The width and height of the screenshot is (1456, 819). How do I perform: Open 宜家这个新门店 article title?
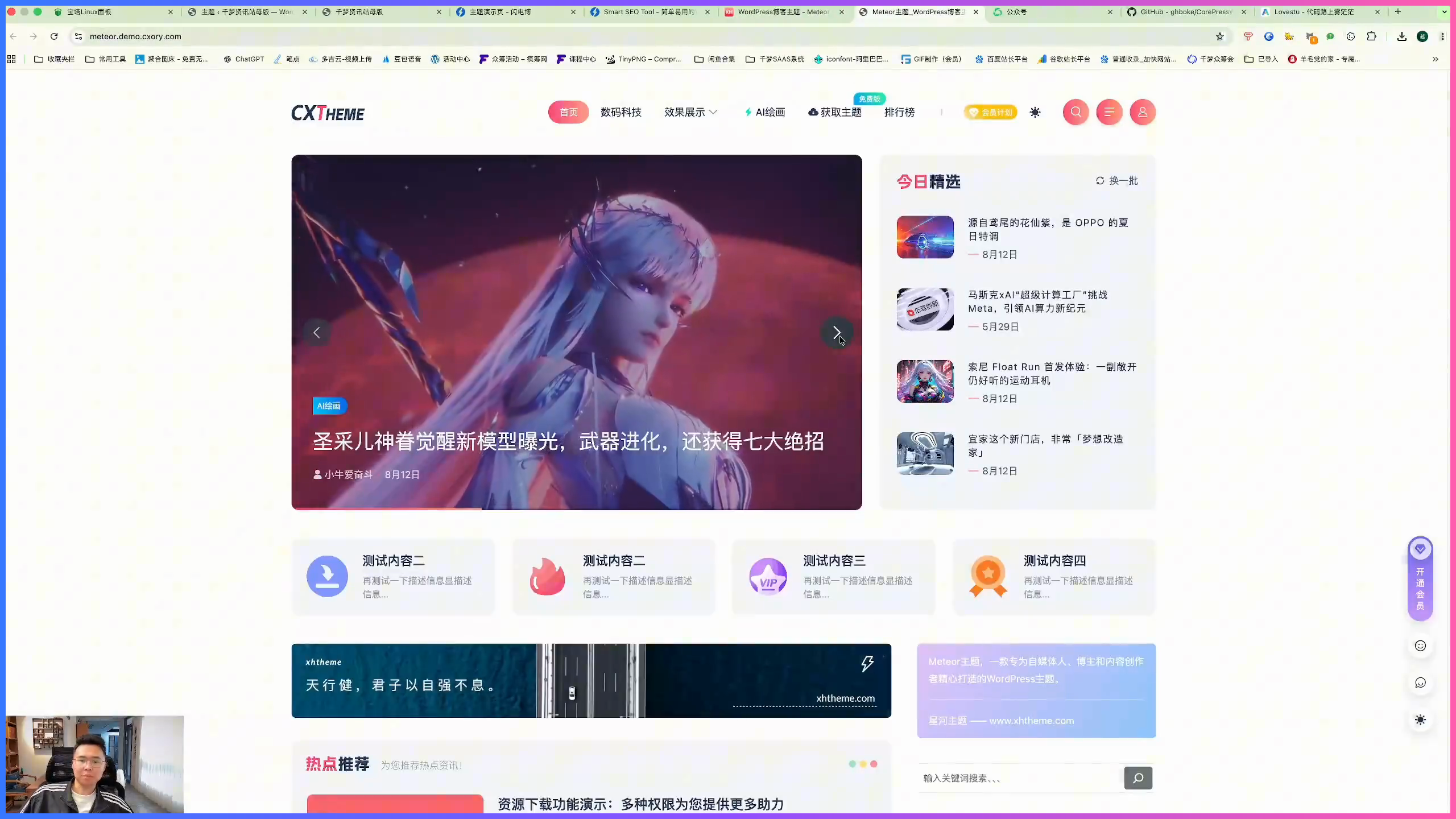(1046, 446)
